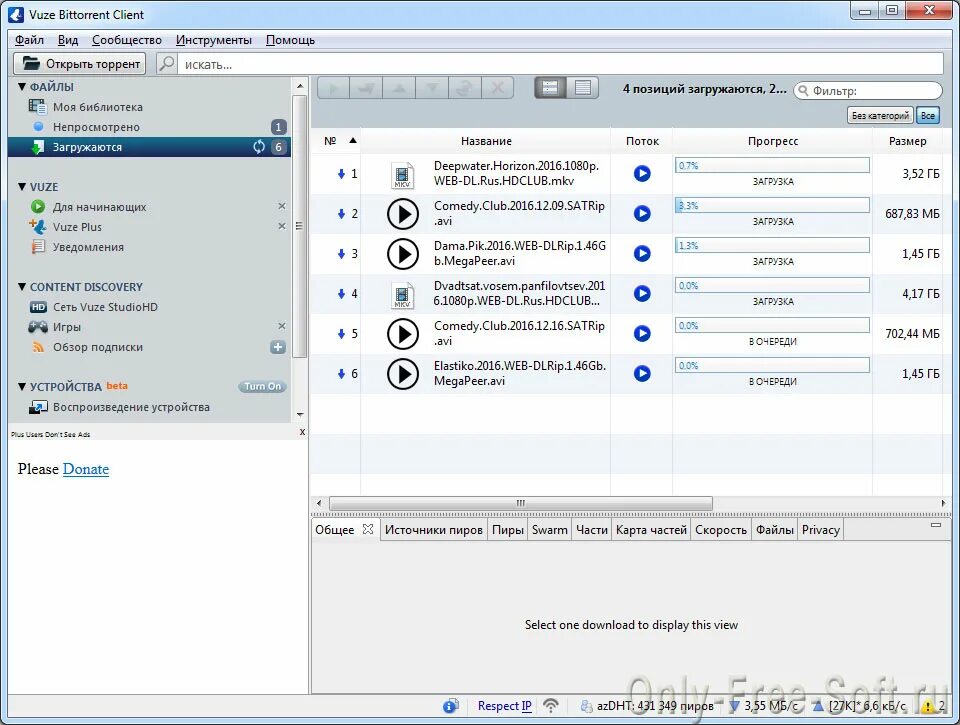Click the large play thumbnail of Dama.Pik

point(403,254)
